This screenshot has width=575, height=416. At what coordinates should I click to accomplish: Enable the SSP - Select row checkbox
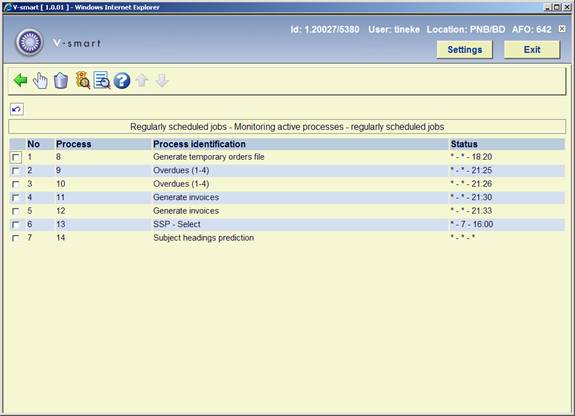pos(15,225)
